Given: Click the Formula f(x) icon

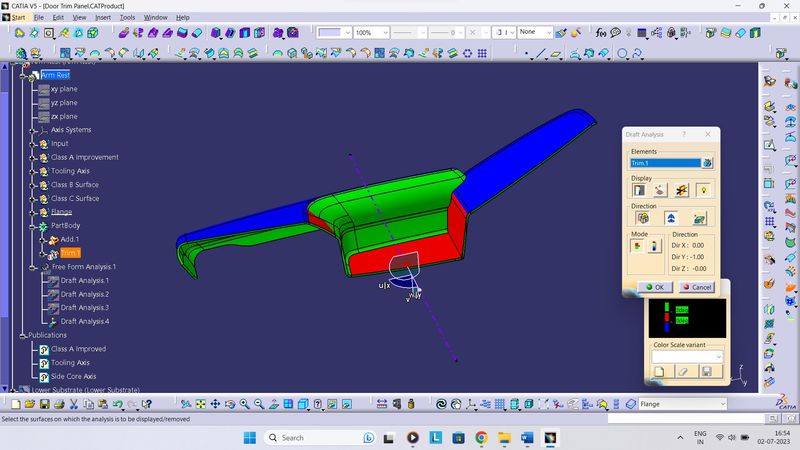Looking at the screenshot, I should coord(601,33).
